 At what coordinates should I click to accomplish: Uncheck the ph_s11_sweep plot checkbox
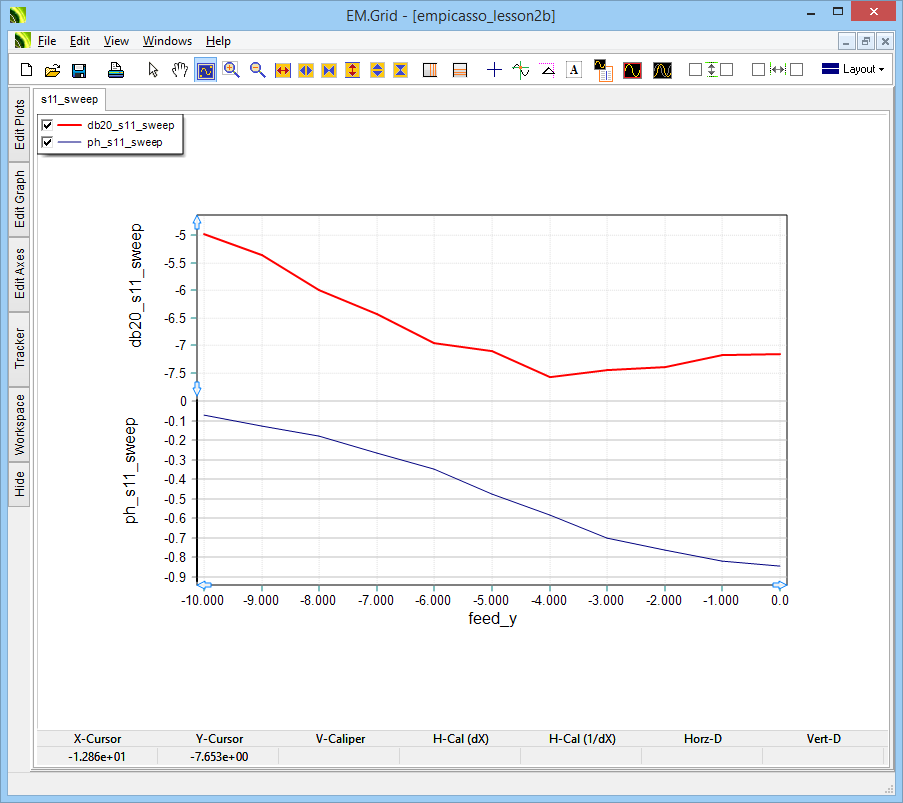coord(47,143)
